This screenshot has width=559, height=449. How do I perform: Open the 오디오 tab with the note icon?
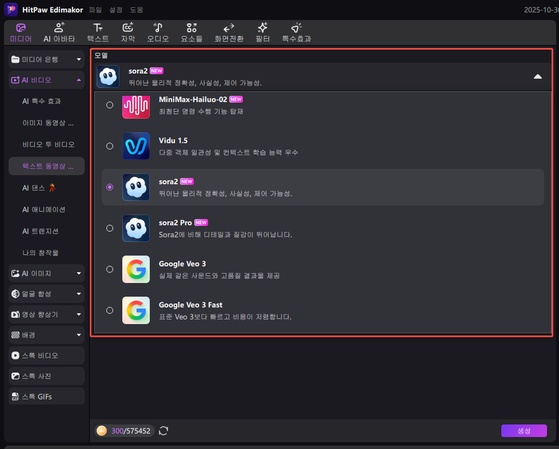tap(158, 32)
